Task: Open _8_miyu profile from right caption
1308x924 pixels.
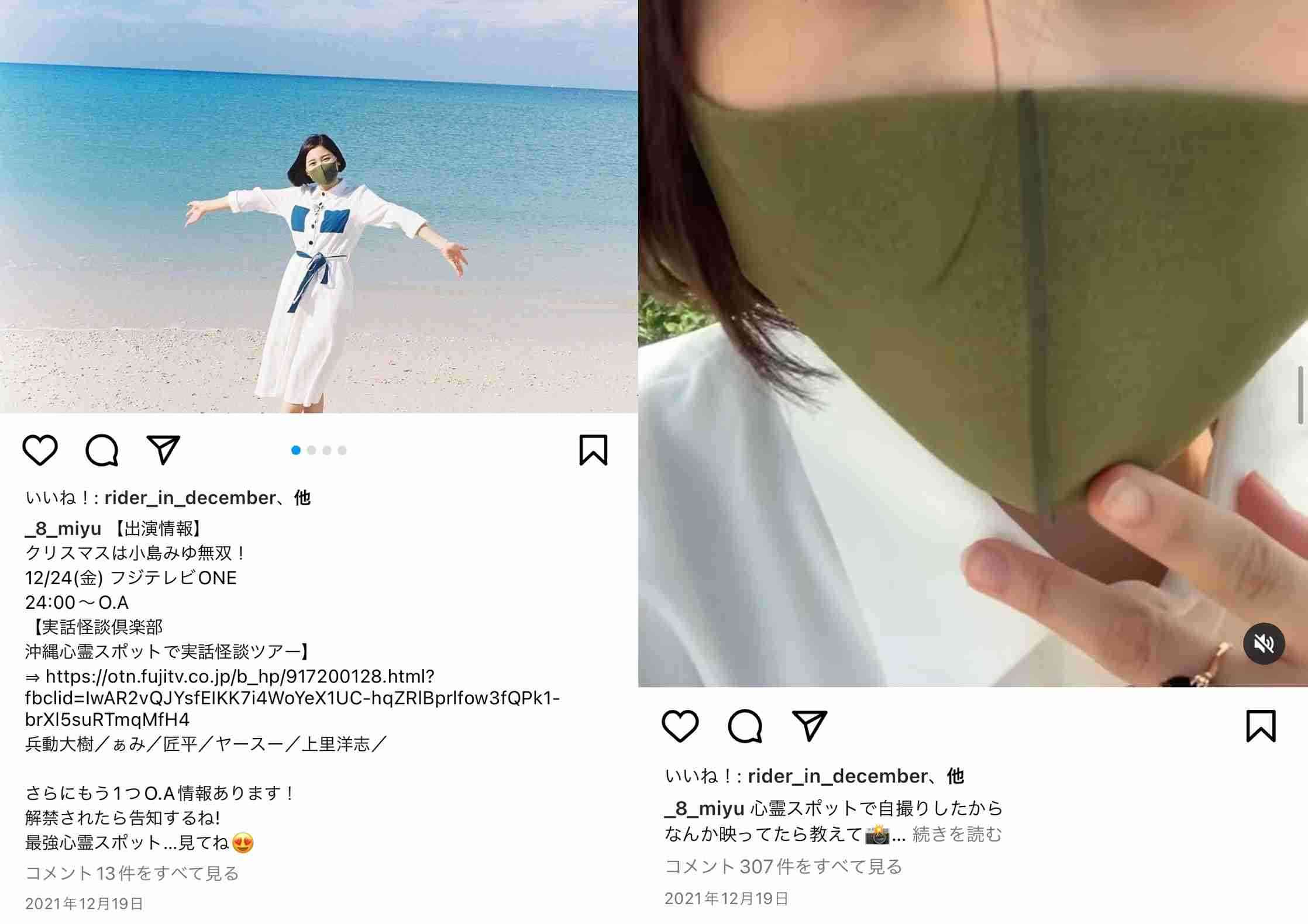Action: point(704,808)
